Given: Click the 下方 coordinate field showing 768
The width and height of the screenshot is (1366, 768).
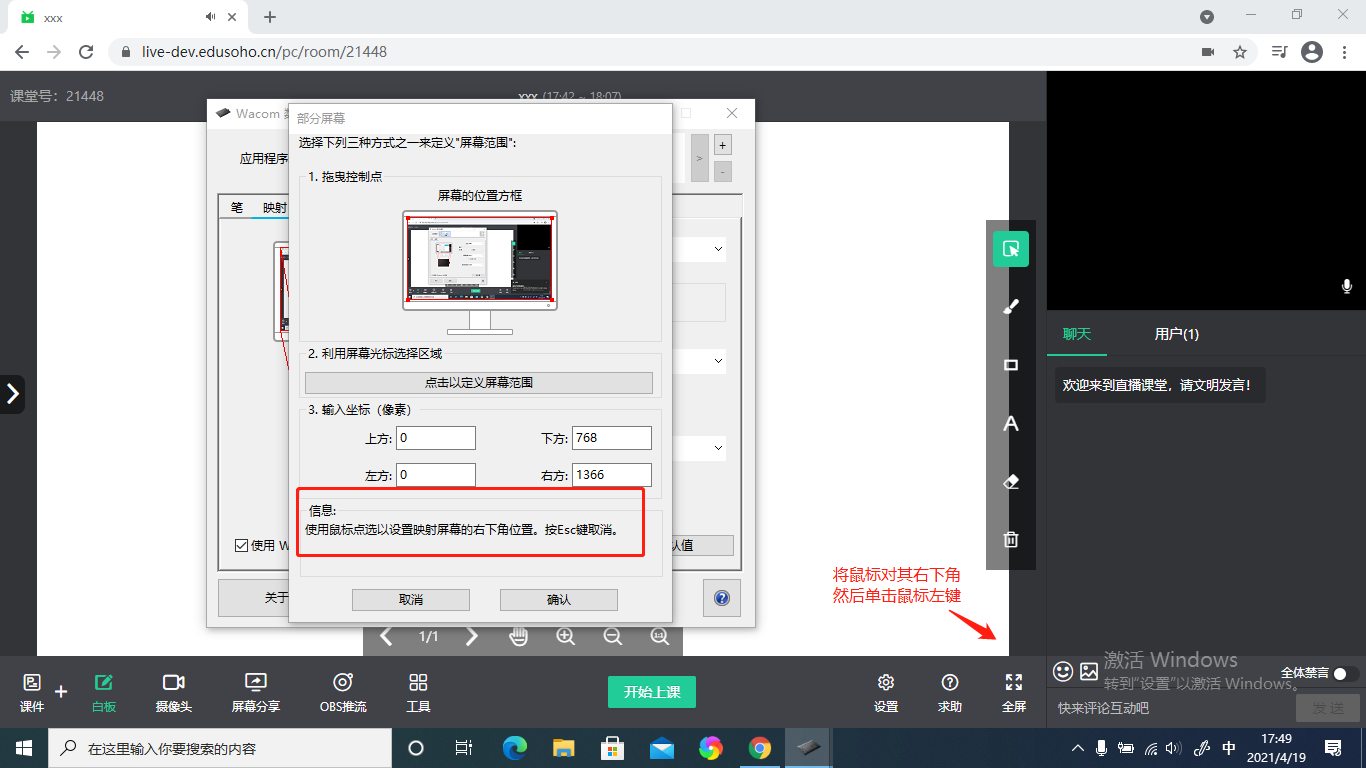Looking at the screenshot, I should pos(612,438).
